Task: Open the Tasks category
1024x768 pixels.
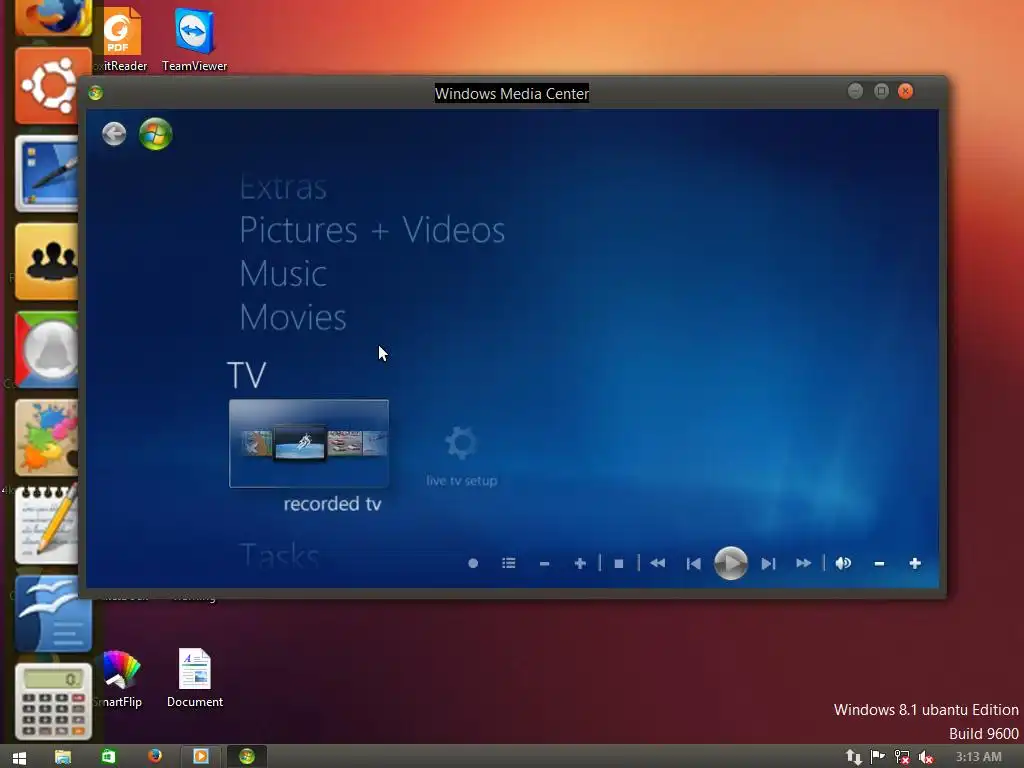Action: coord(280,555)
